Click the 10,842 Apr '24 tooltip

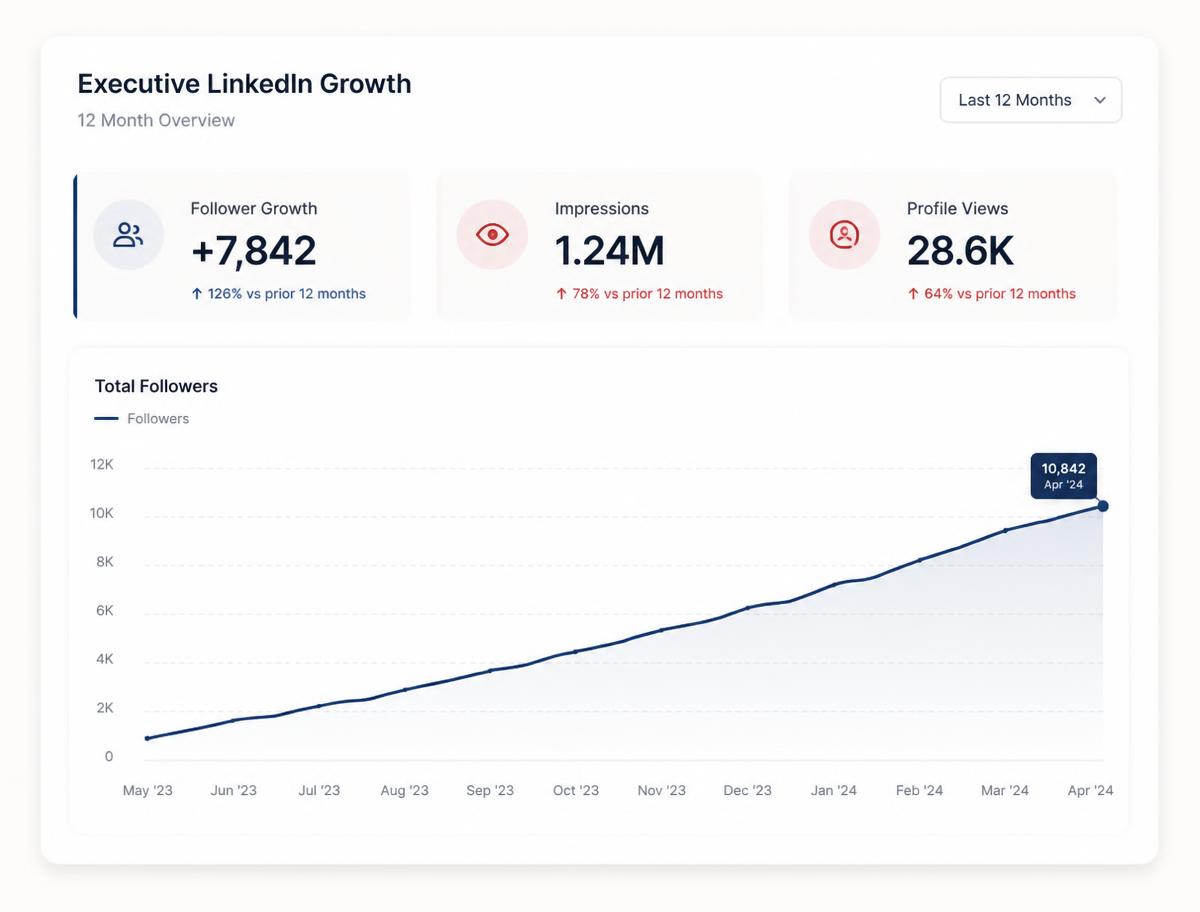pyautogui.click(x=1063, y=475)
